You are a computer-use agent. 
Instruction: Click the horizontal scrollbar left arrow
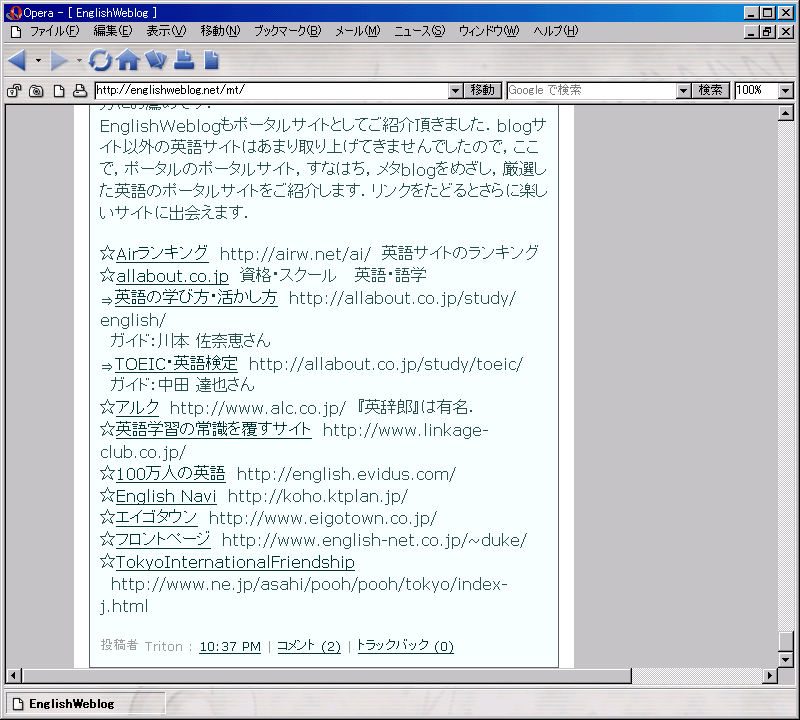point(13,676)
